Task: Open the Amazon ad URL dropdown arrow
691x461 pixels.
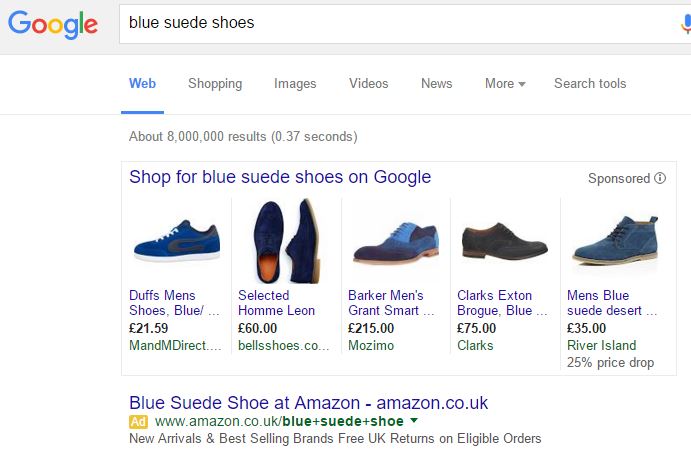Action: pyautogui.click(x=414, y=421)
